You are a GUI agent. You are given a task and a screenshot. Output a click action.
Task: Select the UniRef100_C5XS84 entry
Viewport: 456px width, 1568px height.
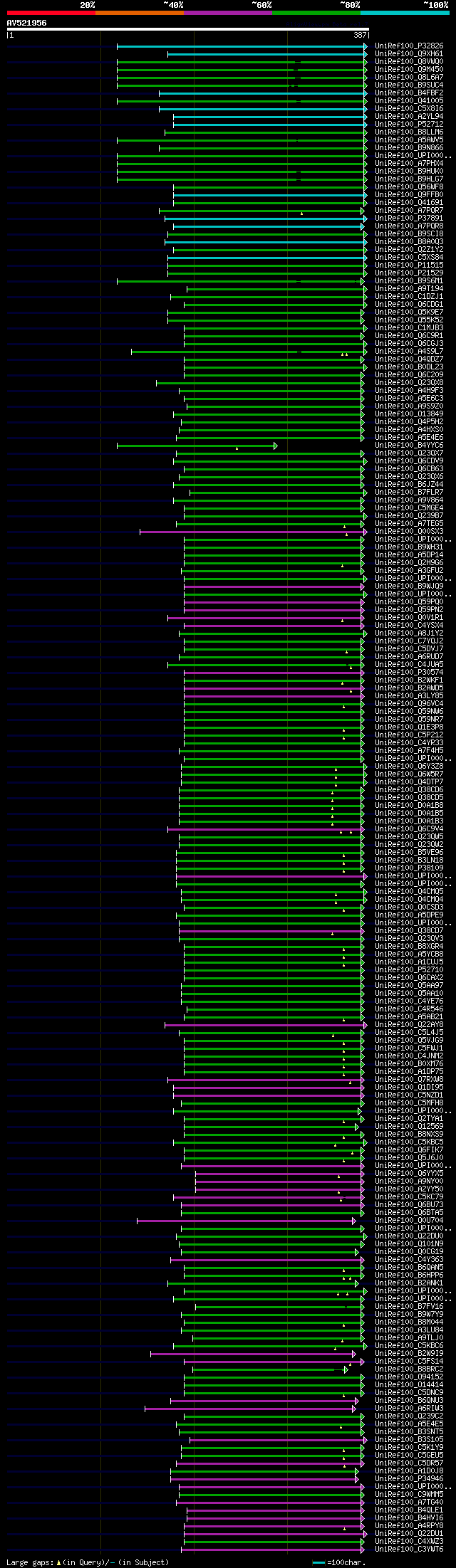(409, 258)
